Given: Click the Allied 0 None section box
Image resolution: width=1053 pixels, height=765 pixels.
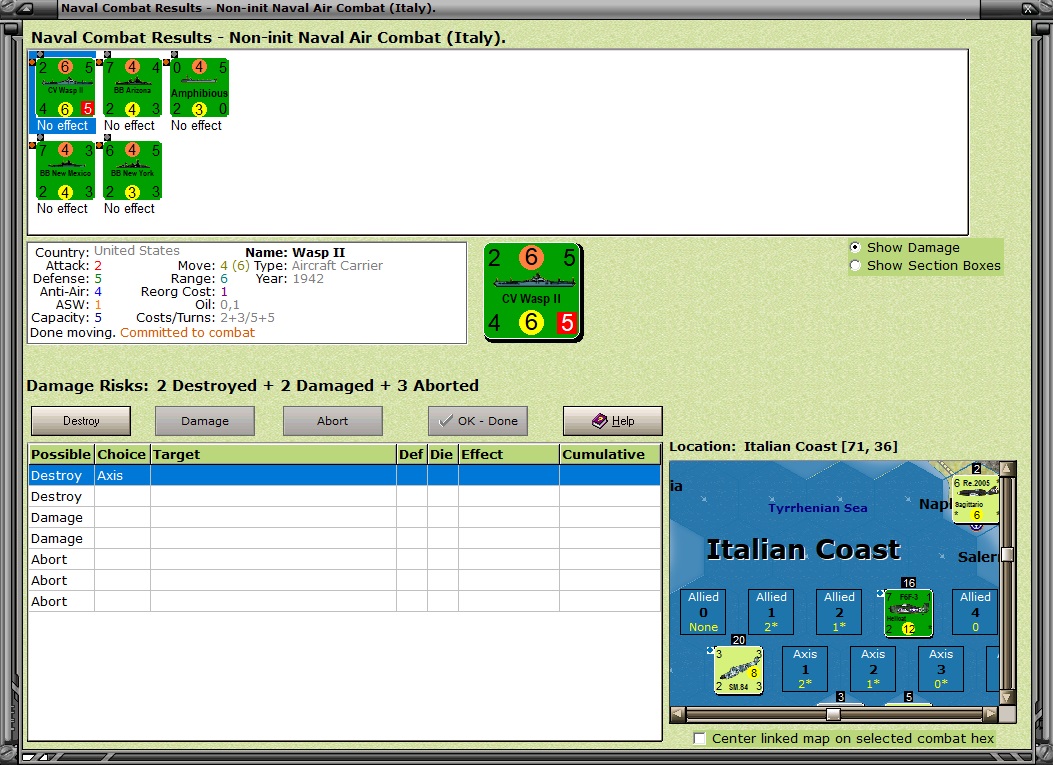Looking at the screenshot, I should (703, 612).
